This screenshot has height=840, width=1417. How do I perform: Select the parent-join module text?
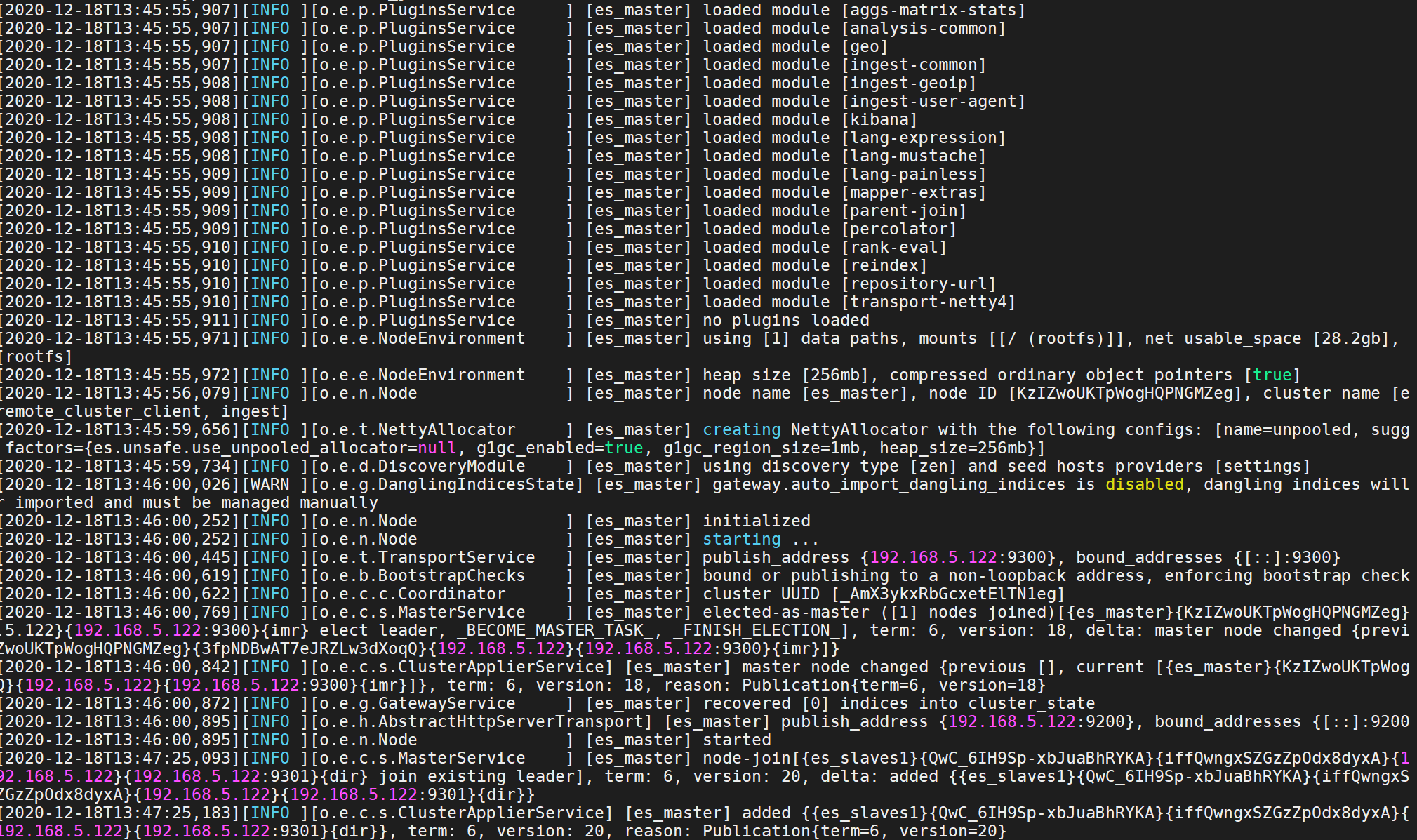point(903,211)
